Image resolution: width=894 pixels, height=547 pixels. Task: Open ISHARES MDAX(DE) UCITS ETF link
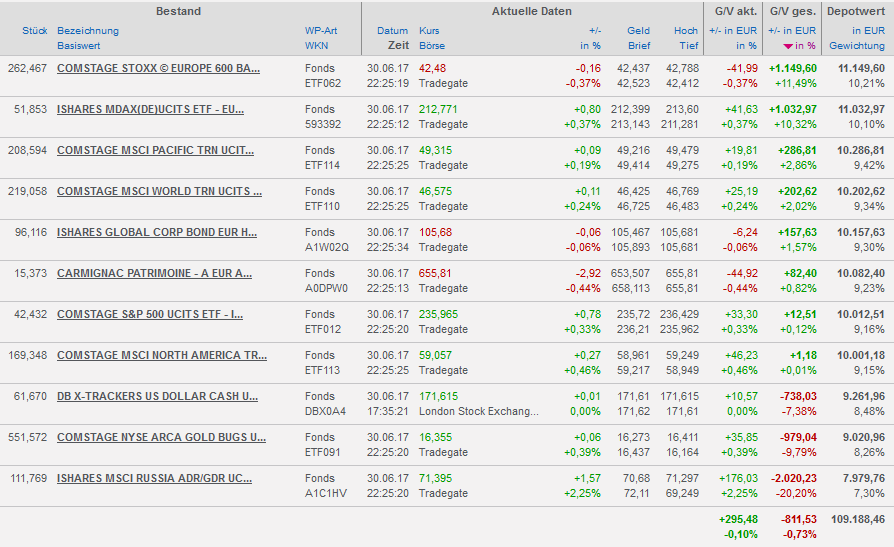tap(150, 109)
